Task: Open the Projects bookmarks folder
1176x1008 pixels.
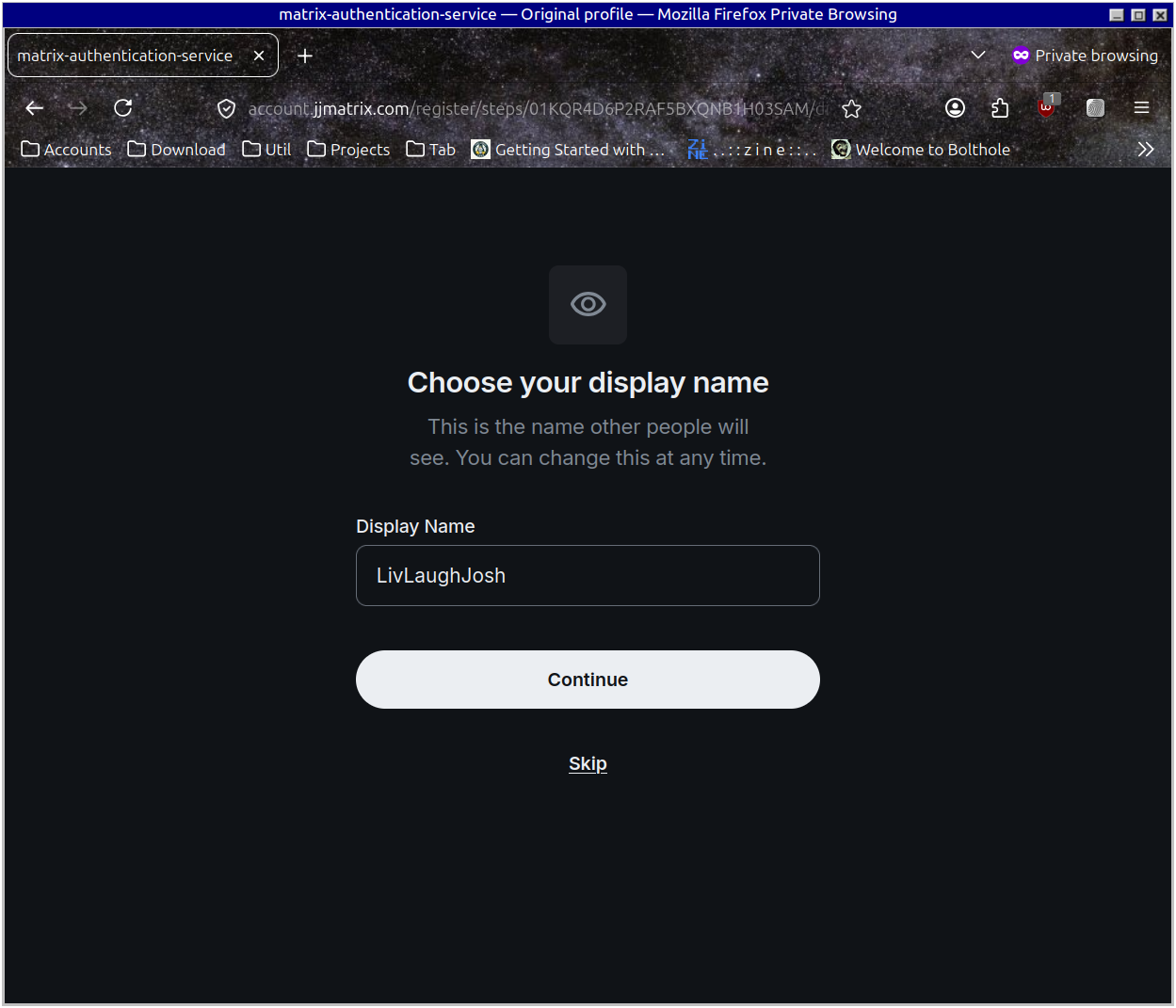Action: click(x=348, y=150)
